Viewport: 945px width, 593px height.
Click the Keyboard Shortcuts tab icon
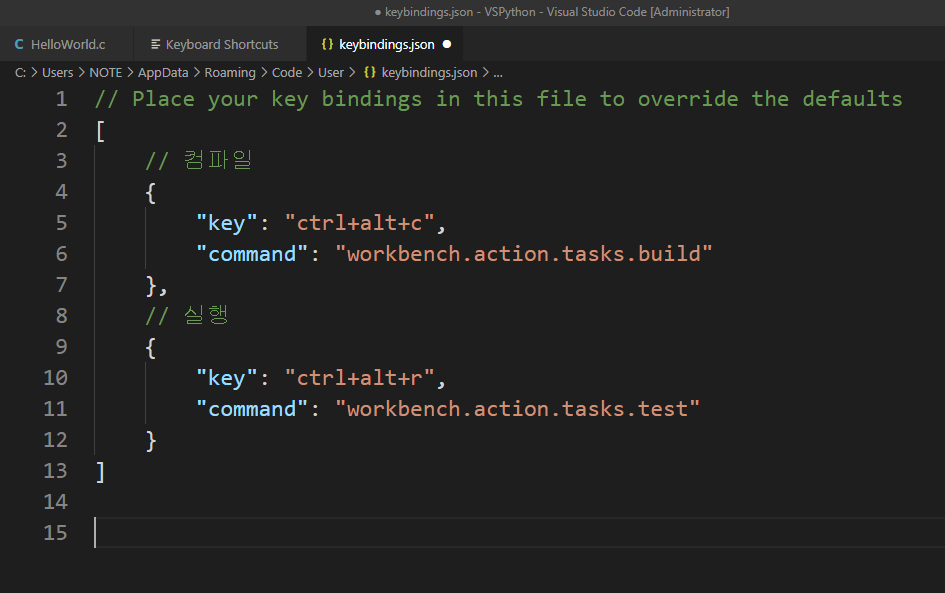point(155,44)
